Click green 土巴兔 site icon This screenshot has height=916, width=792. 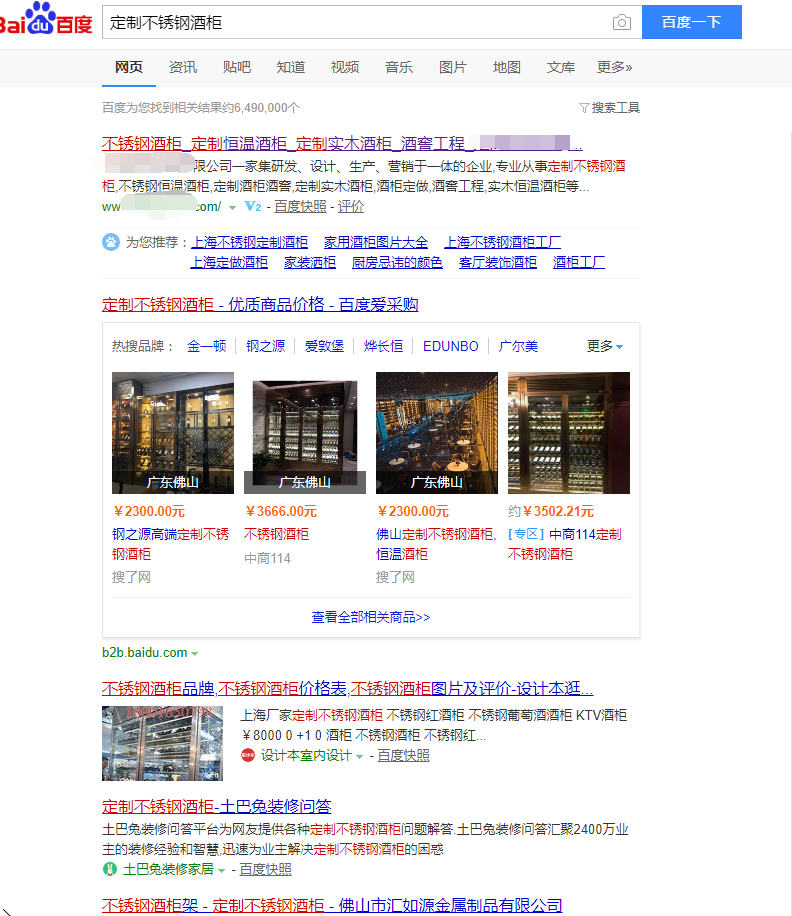(x=110, y=869)
